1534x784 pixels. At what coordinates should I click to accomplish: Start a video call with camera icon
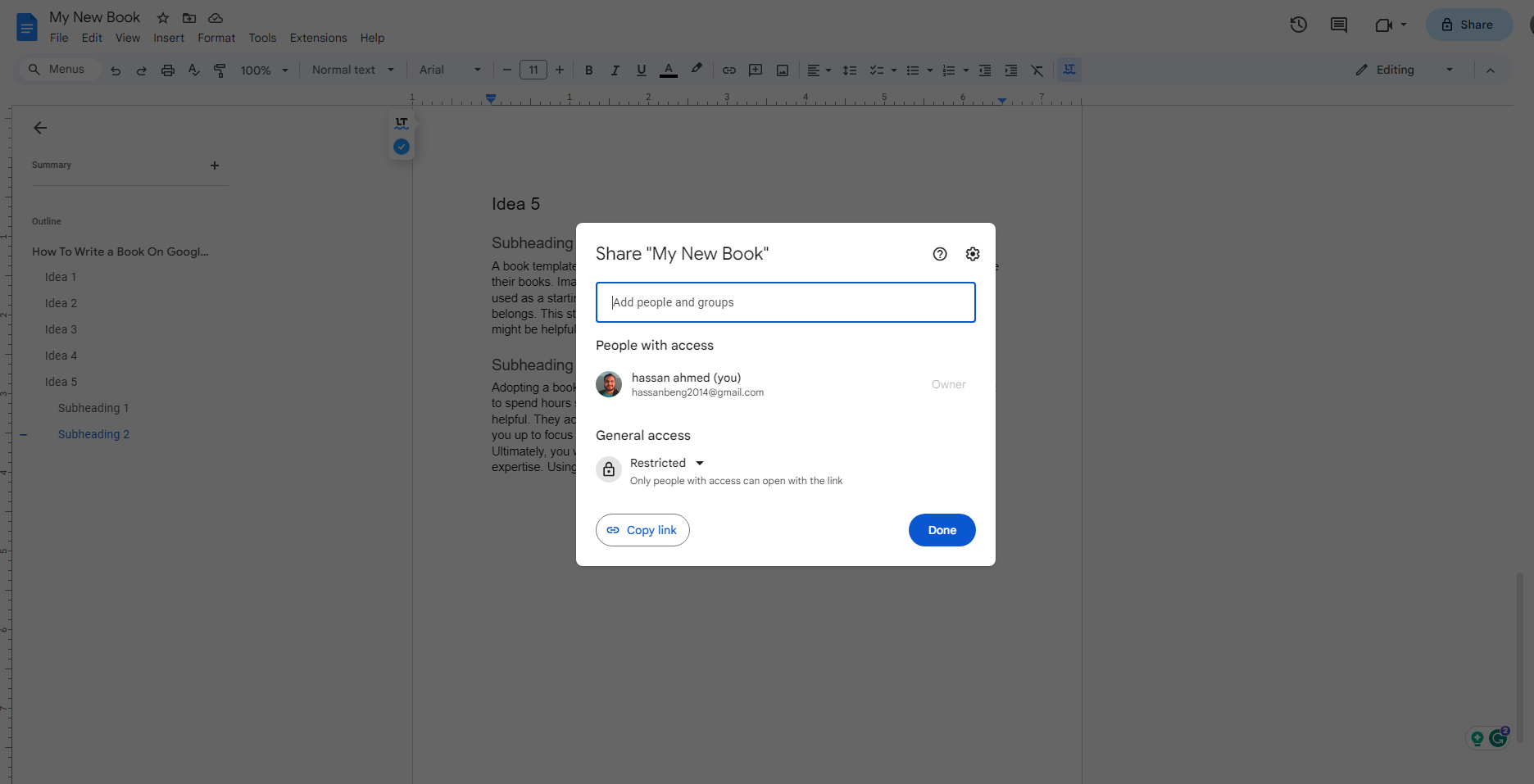point(1384,25)
